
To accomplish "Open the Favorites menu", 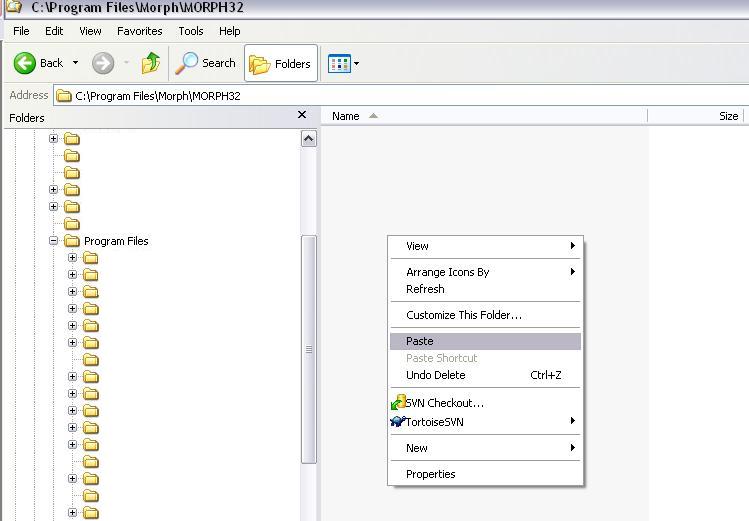I will point(139,31).
